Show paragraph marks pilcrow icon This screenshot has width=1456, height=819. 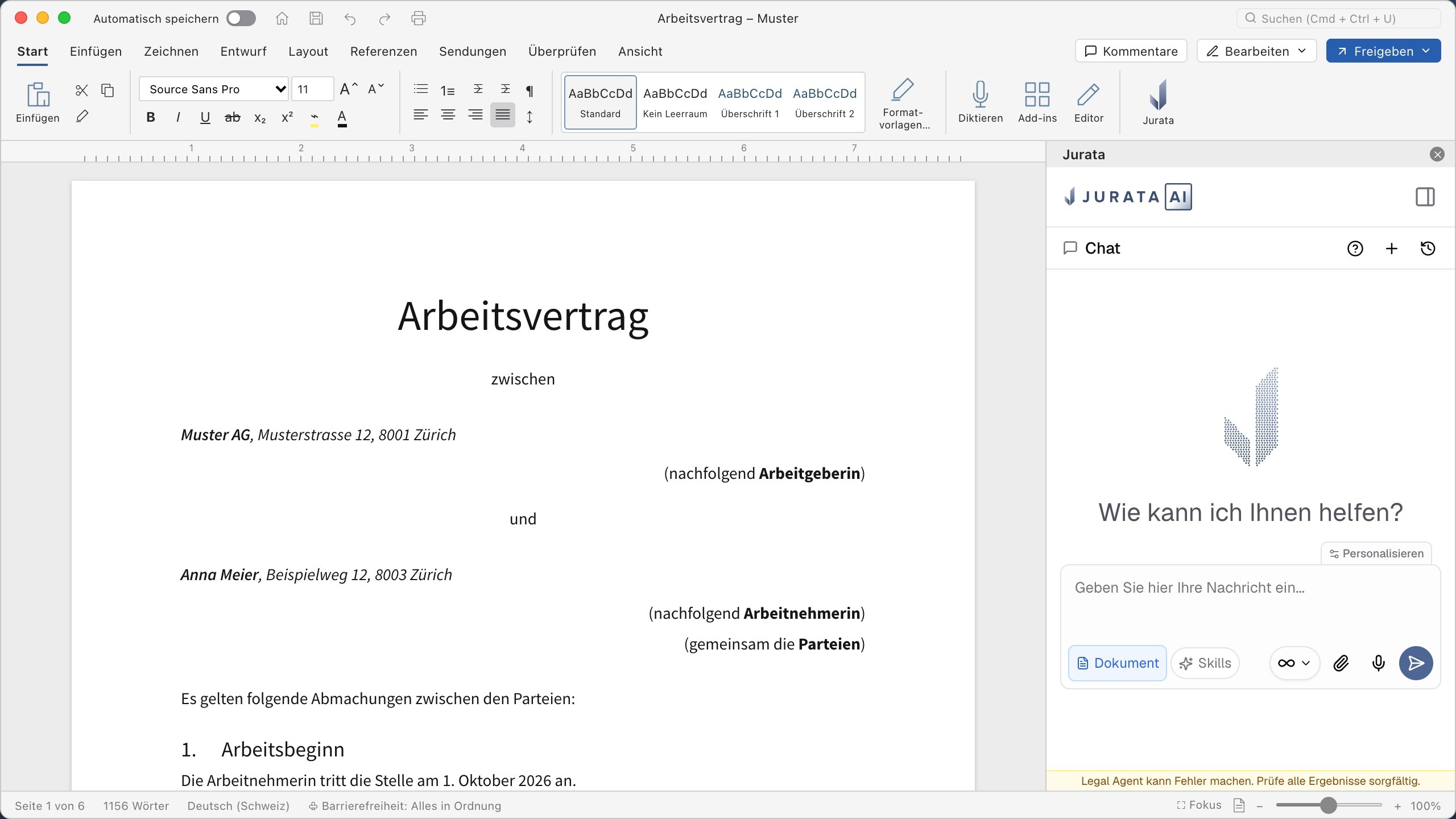(x=530, y=90)
